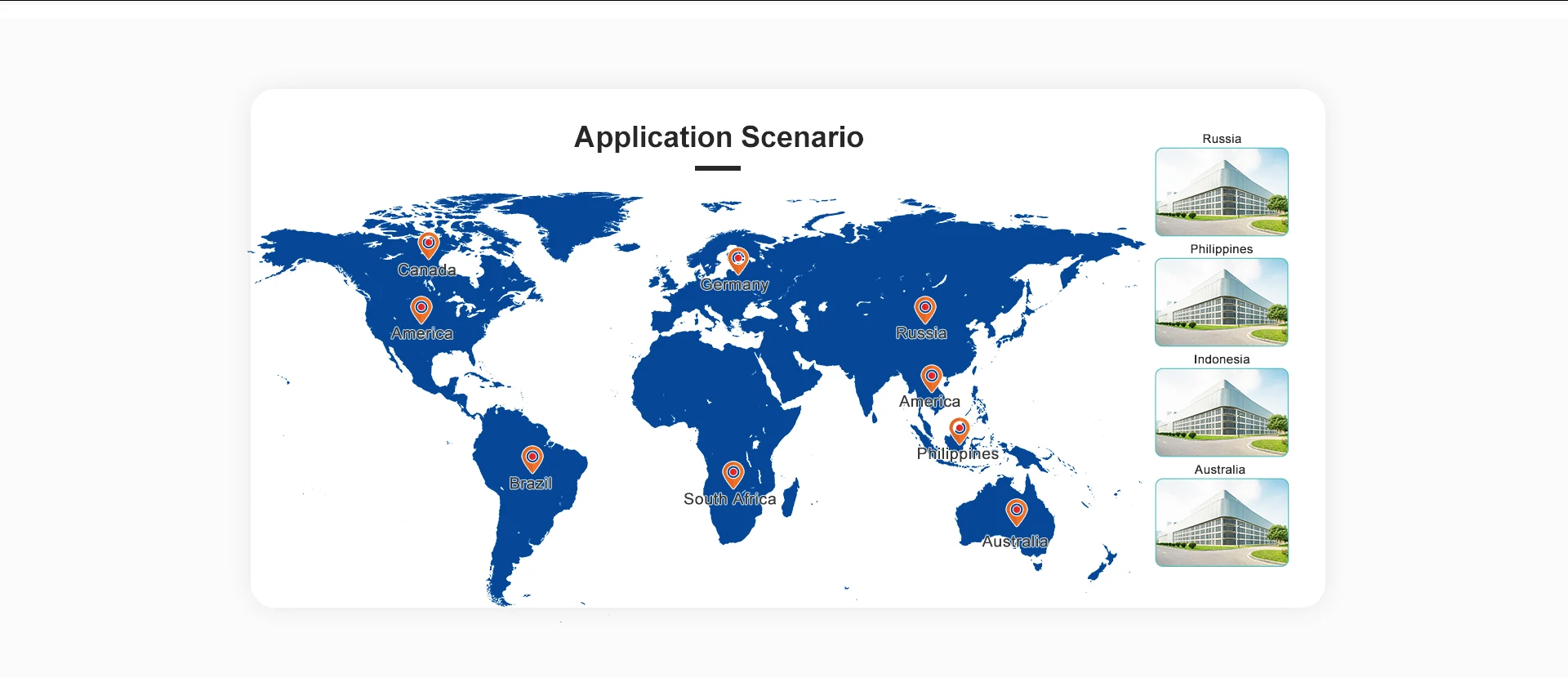Open the Australia building thumbnail
The image size is (1568, 691).
click(1222, 523)
